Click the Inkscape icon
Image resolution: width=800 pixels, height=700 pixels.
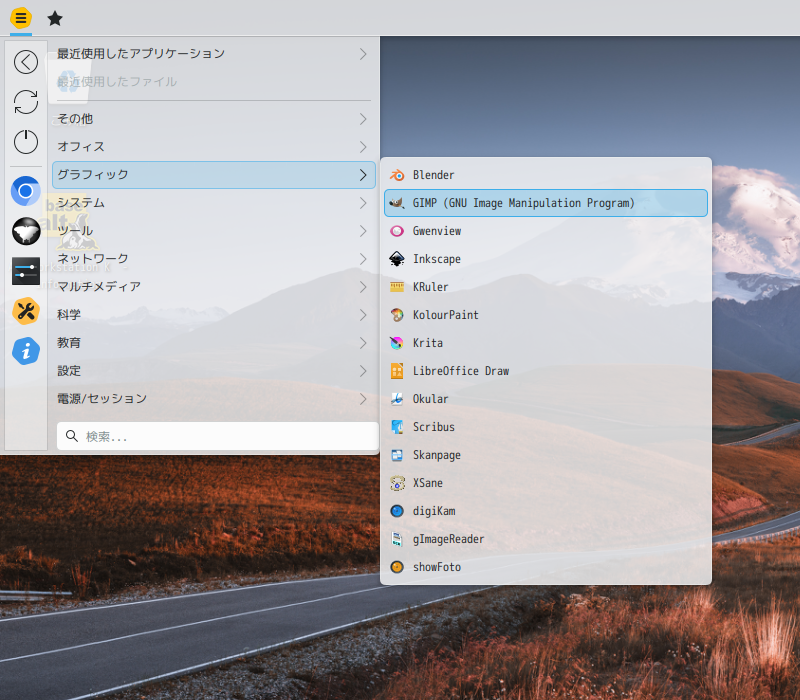click(397, 259)
